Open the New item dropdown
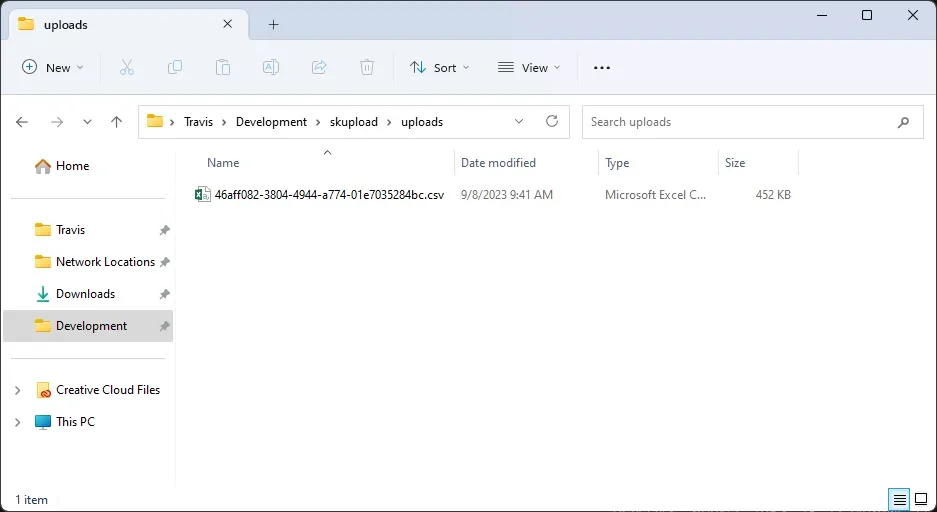Screen dimensions: 937x512 point(53,67)
